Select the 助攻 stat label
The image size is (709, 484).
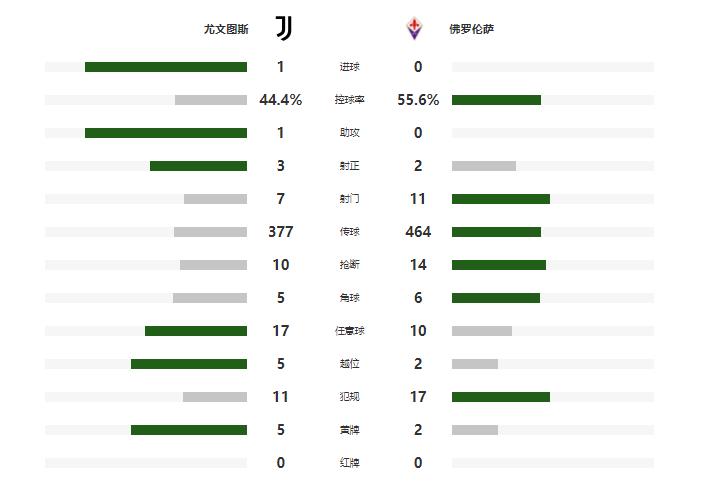pyautogui.click(x=349, y=133)
